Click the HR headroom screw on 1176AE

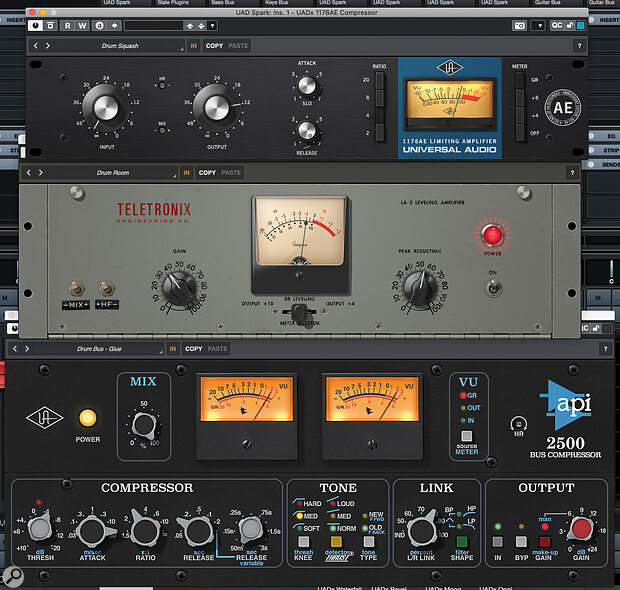[162, 85]
